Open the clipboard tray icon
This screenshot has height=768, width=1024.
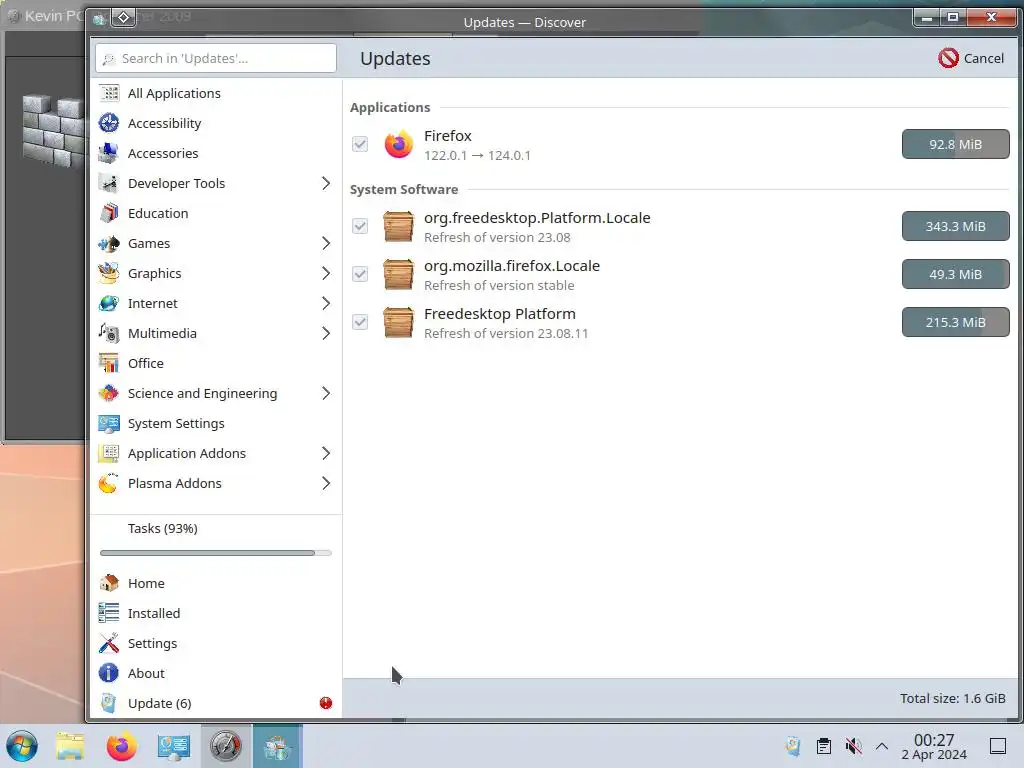824,746
